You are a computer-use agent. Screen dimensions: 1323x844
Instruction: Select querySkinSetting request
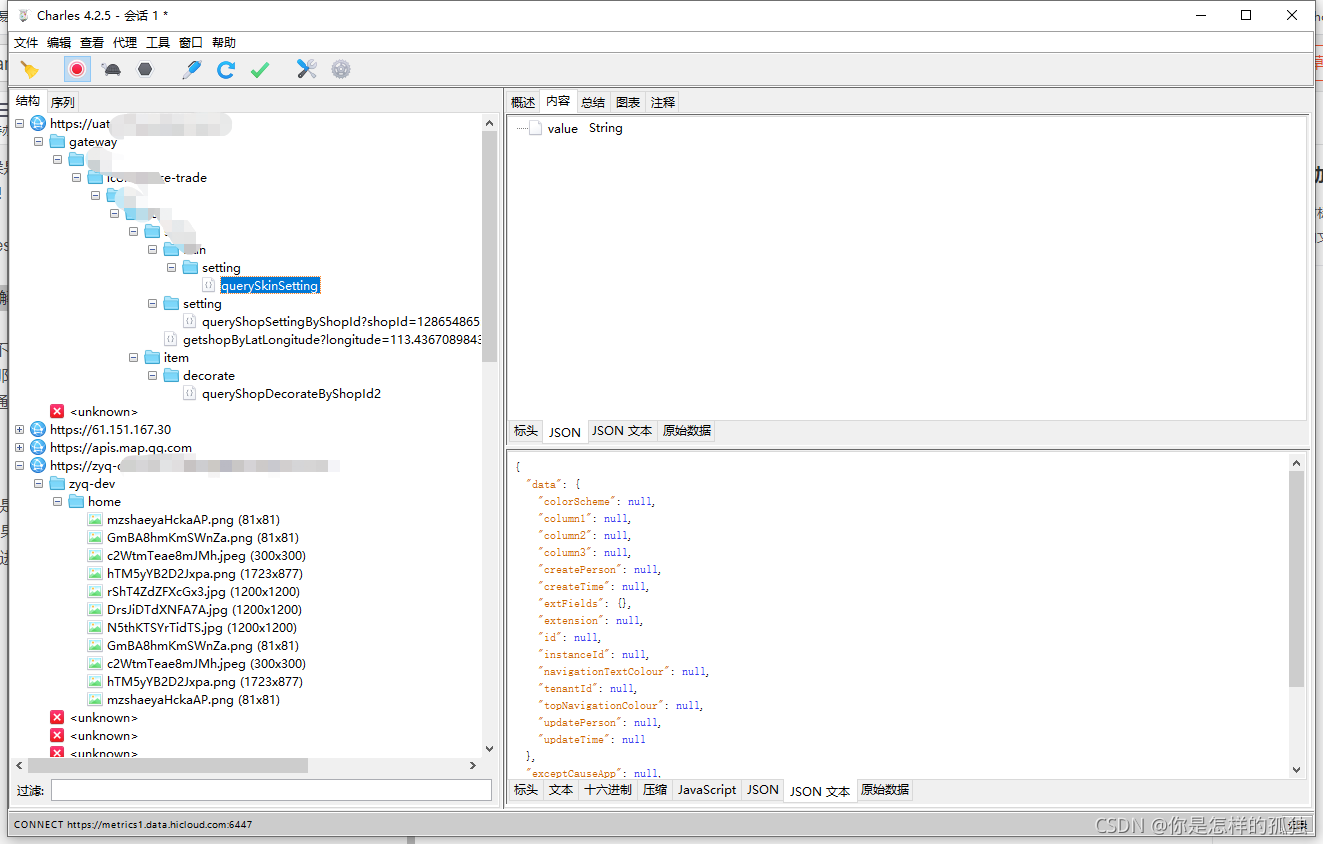[x=270, y=286]
